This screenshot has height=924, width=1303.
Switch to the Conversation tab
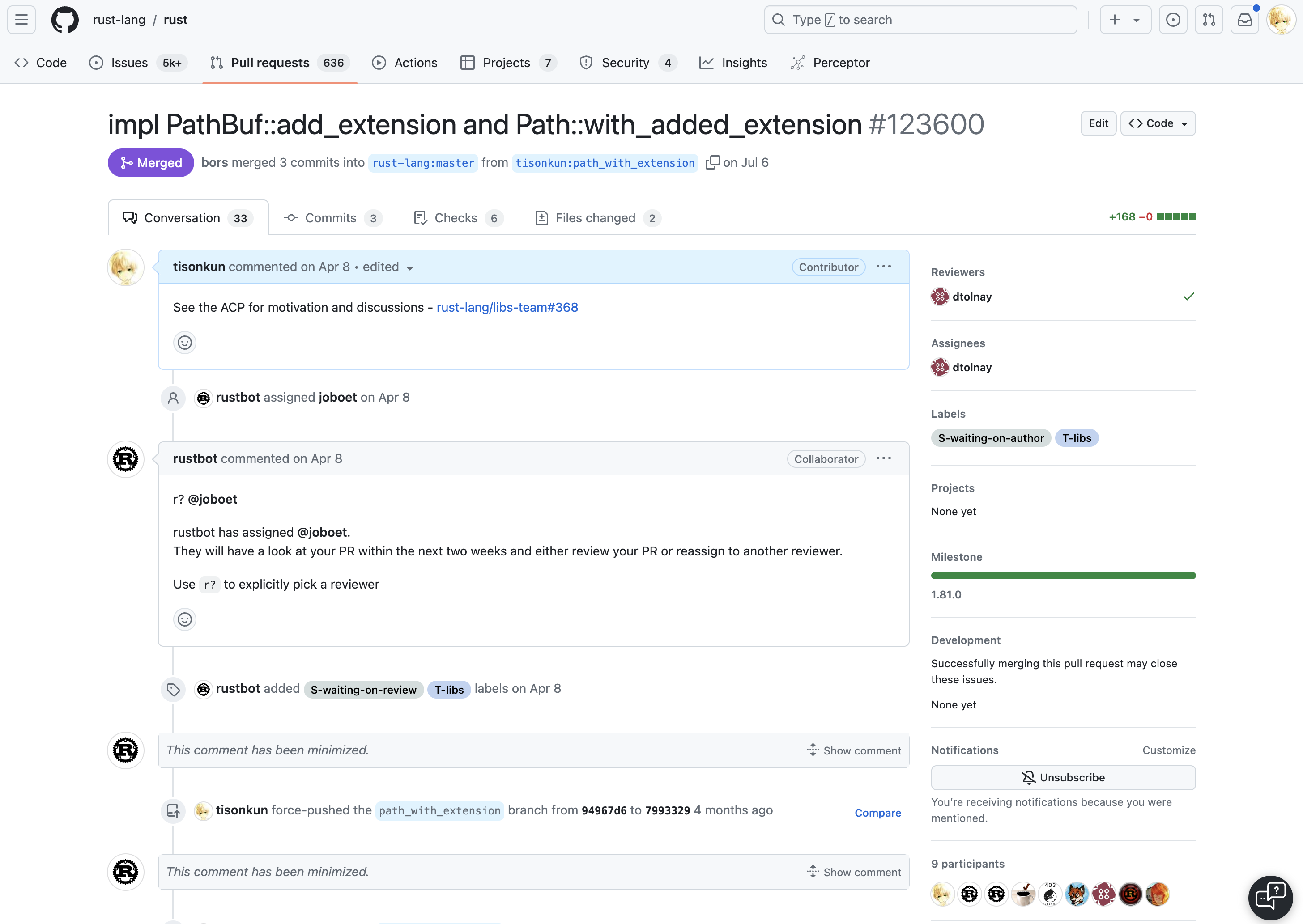point(188,218)
